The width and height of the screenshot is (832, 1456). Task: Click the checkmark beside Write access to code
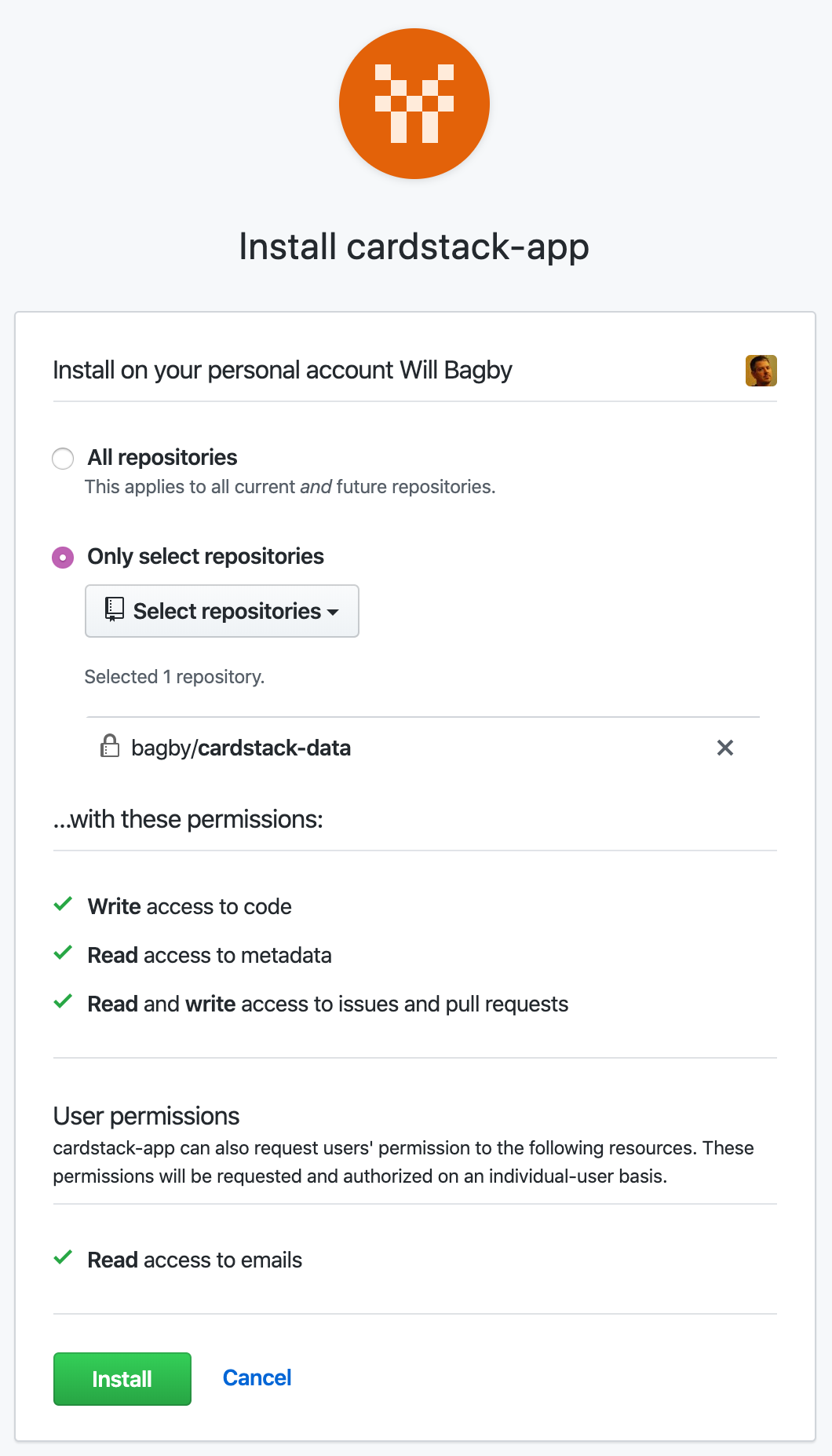(x=64, y=905)
